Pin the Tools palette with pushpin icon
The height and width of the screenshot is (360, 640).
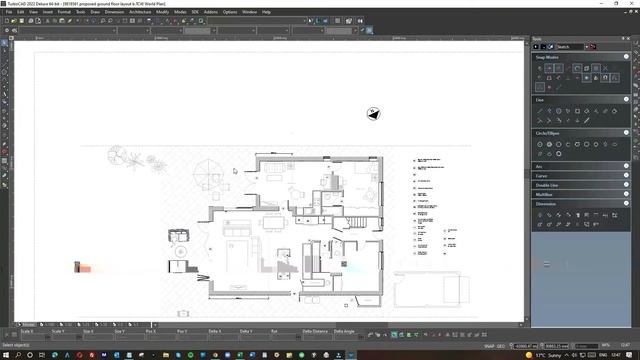(x=623, y=38)
